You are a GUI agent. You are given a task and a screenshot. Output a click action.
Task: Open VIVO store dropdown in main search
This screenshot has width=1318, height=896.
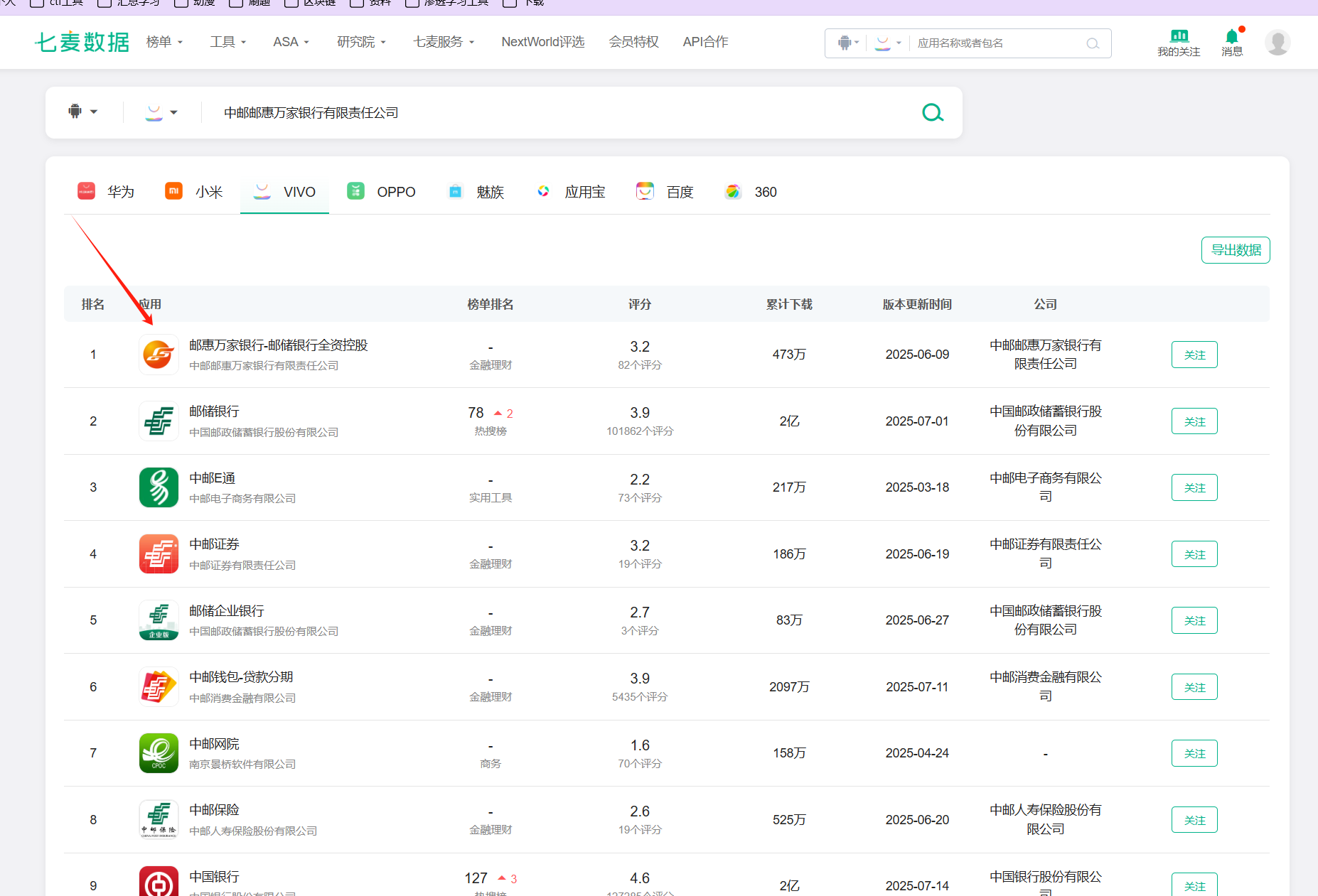pos(162,112)
